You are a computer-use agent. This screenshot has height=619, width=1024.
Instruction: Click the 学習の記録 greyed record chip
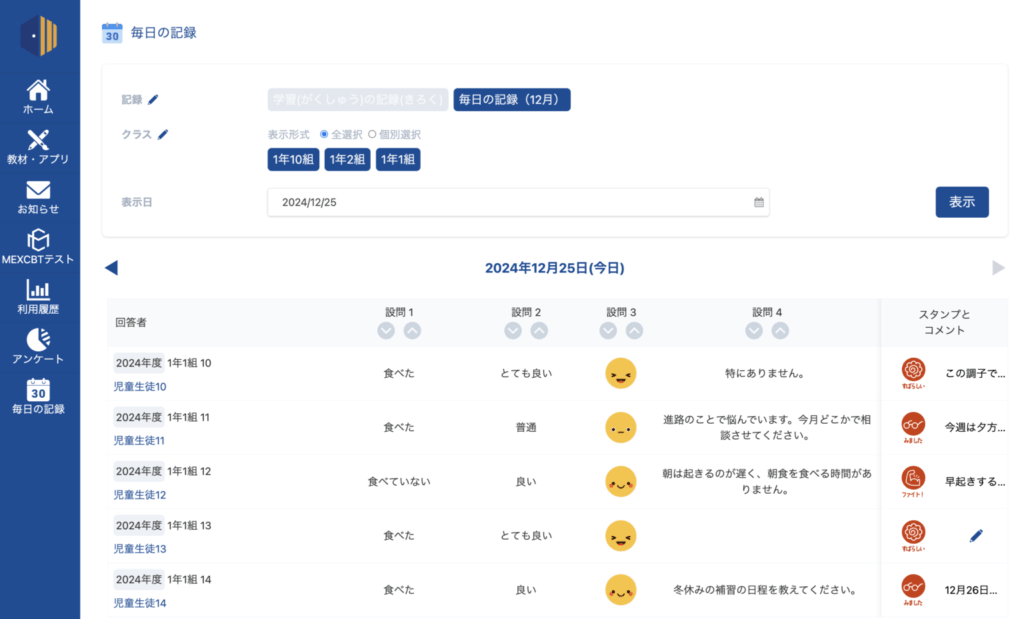point(358,100)
